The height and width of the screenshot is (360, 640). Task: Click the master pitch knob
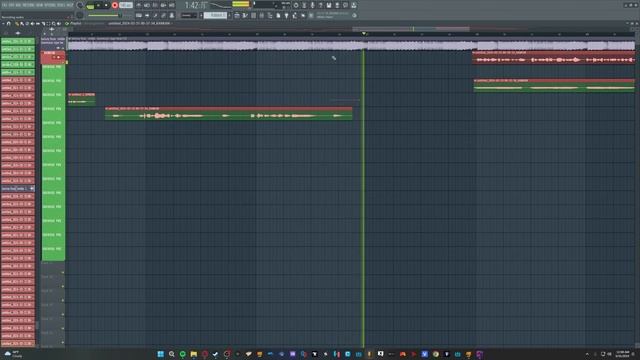point(80,15)
